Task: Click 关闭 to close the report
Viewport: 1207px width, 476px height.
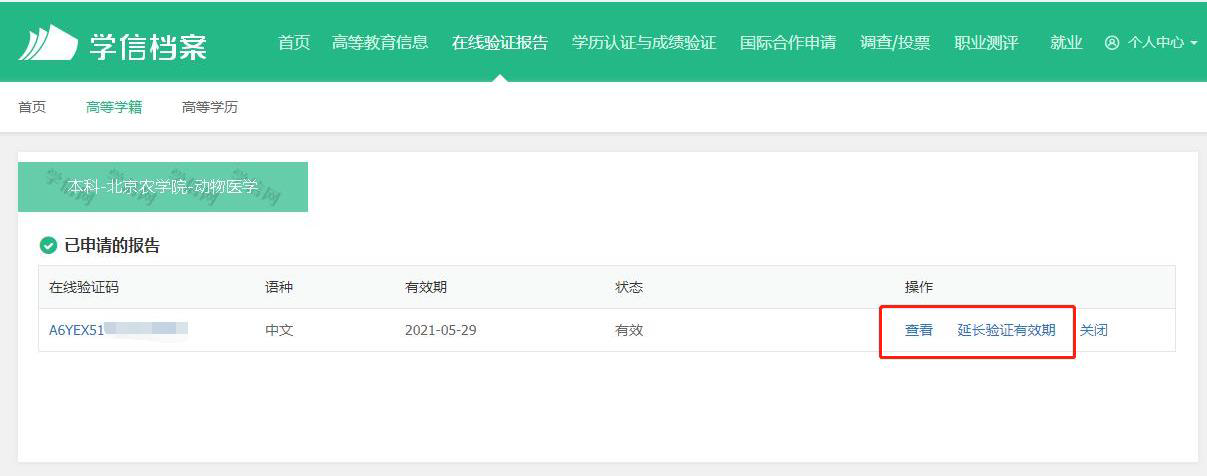Action: pos(1094,330)
